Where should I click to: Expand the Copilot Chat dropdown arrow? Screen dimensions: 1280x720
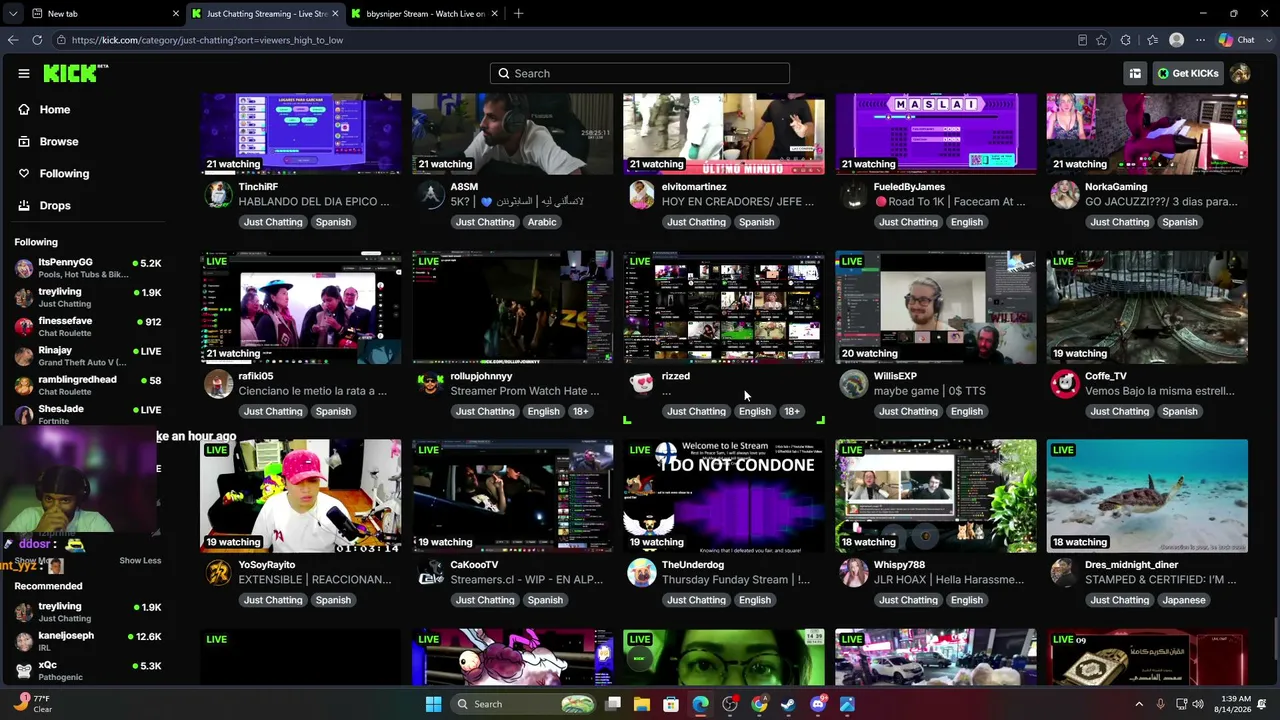[x=1267, y=40]
